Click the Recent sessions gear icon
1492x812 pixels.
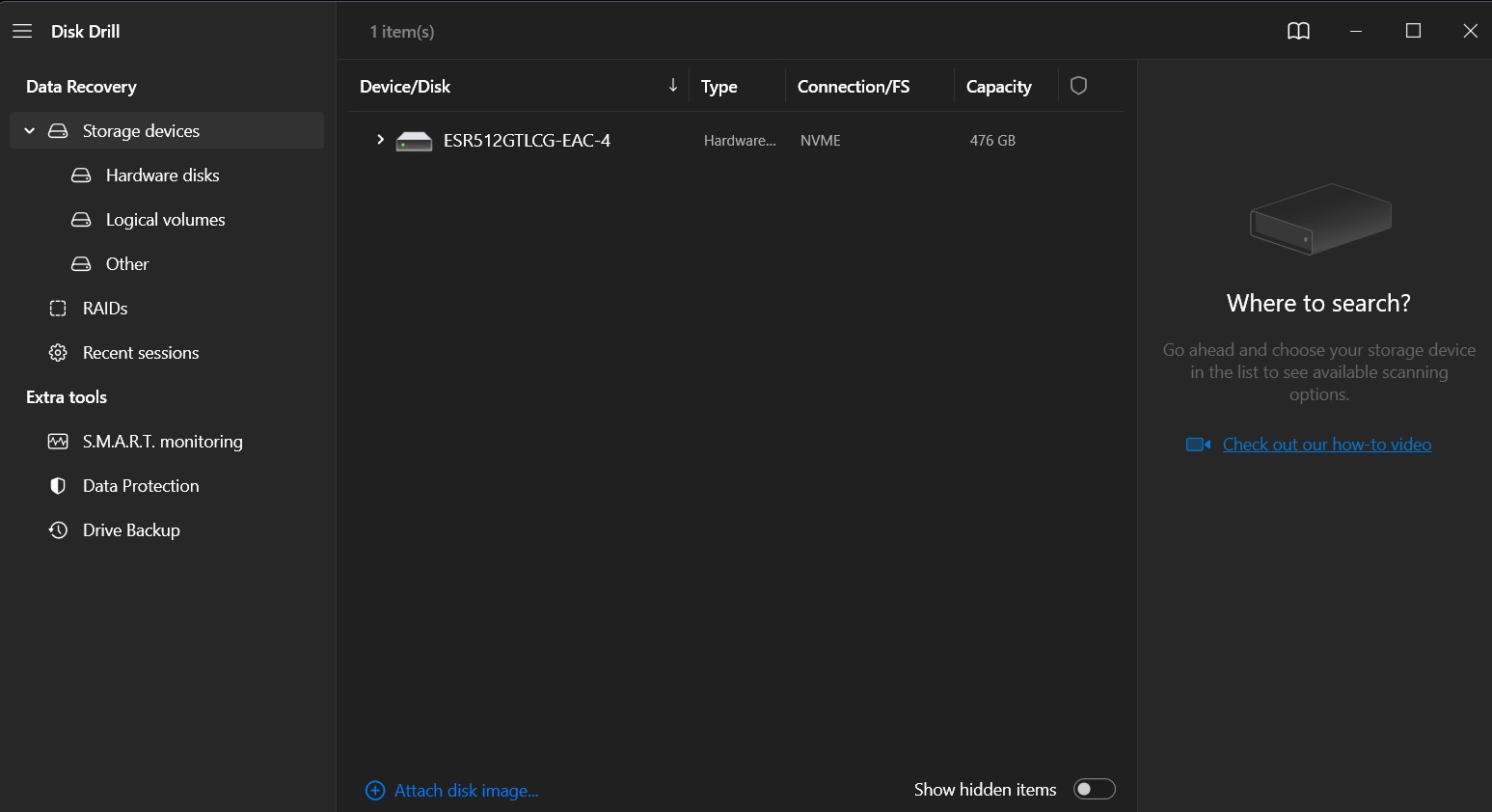coord(58,353)
